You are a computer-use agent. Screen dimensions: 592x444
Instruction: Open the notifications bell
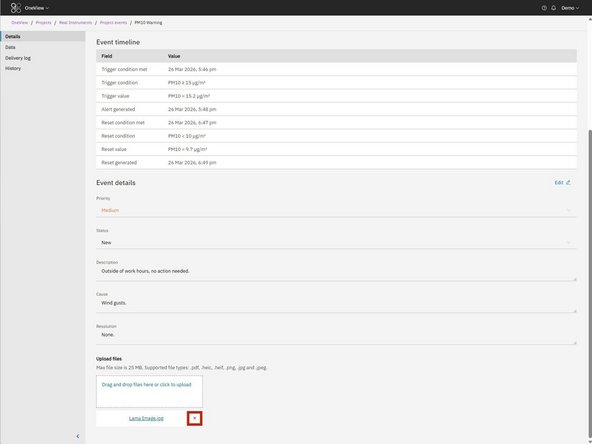pyautogui.click(x=553, y=8)
